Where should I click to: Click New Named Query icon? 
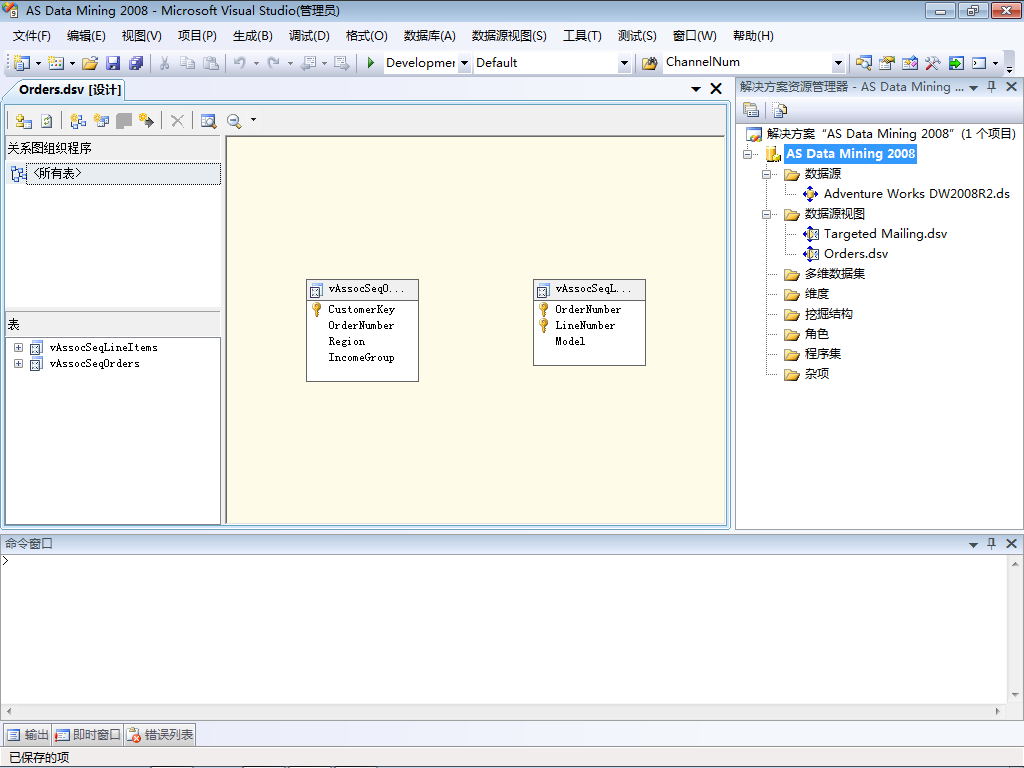coord(101,121)
